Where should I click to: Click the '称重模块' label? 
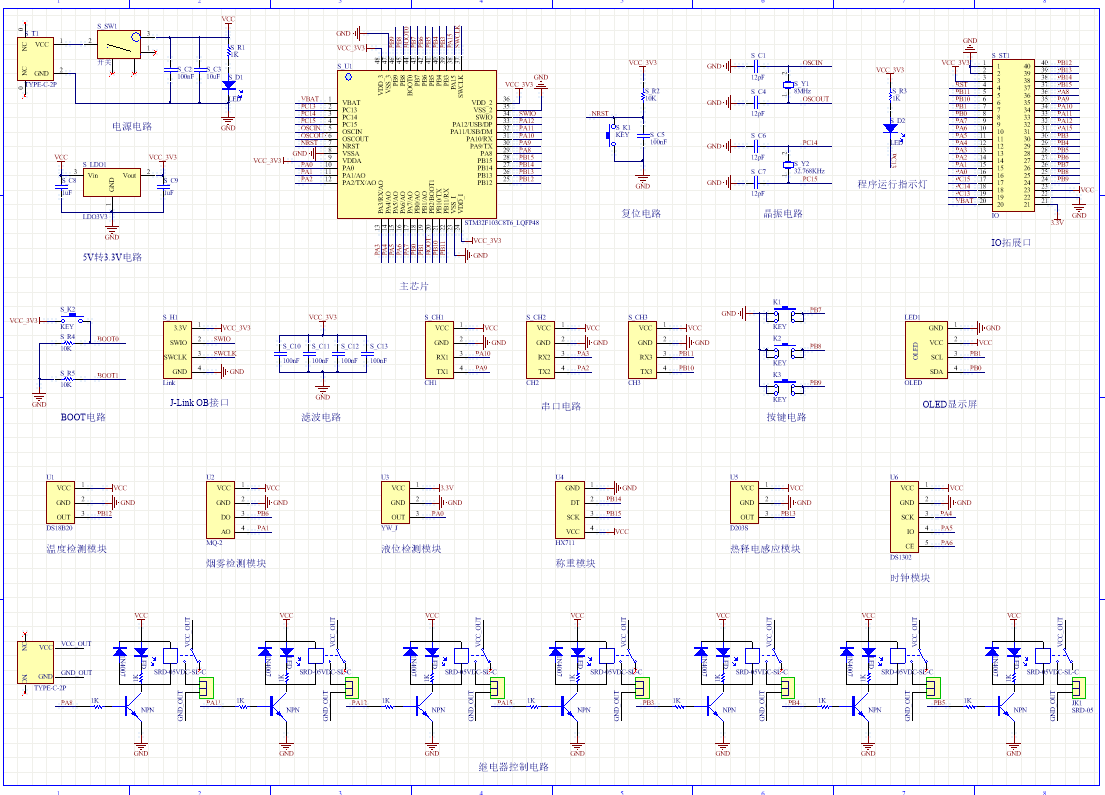(x=575, y=564)
